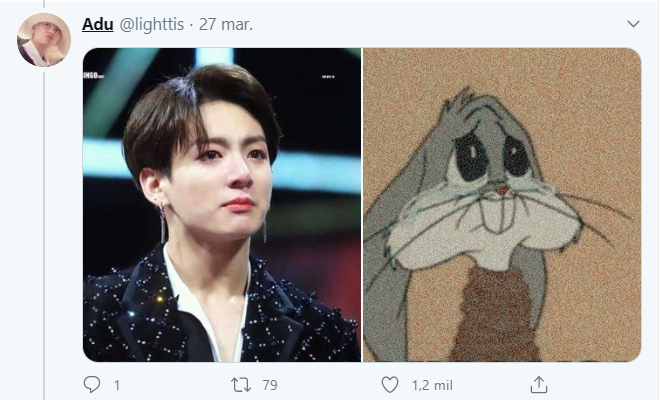Open the Adu profile avatar

coord(44,39)
